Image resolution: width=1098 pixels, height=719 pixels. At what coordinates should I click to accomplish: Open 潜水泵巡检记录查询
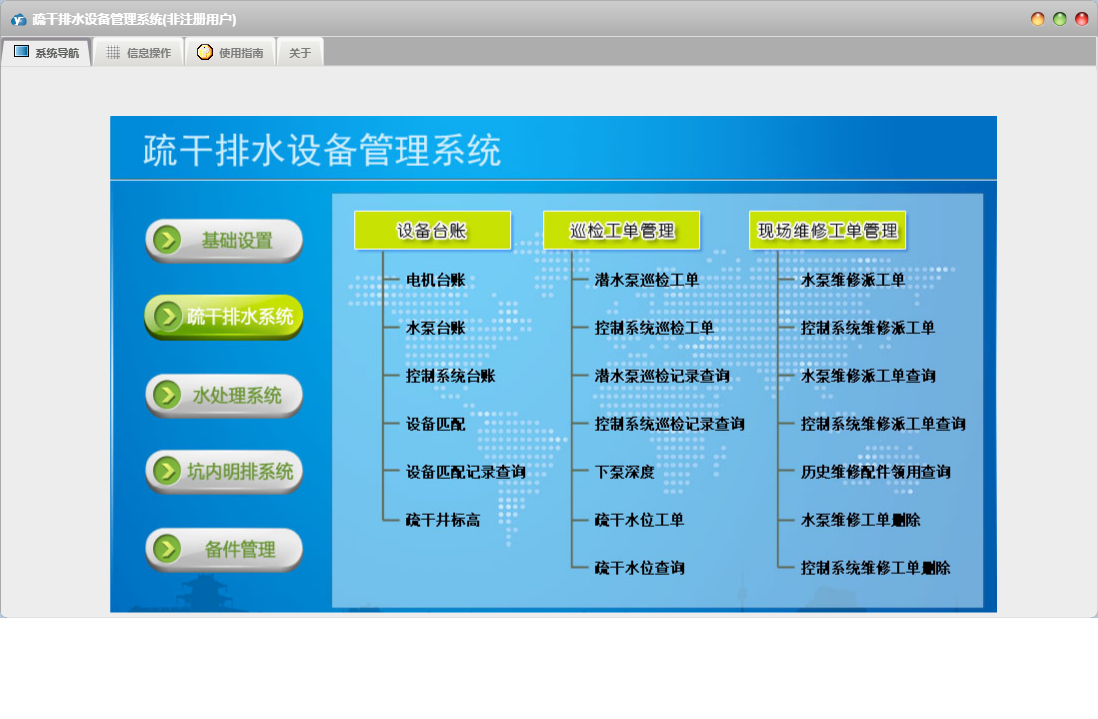pos(662,376)
